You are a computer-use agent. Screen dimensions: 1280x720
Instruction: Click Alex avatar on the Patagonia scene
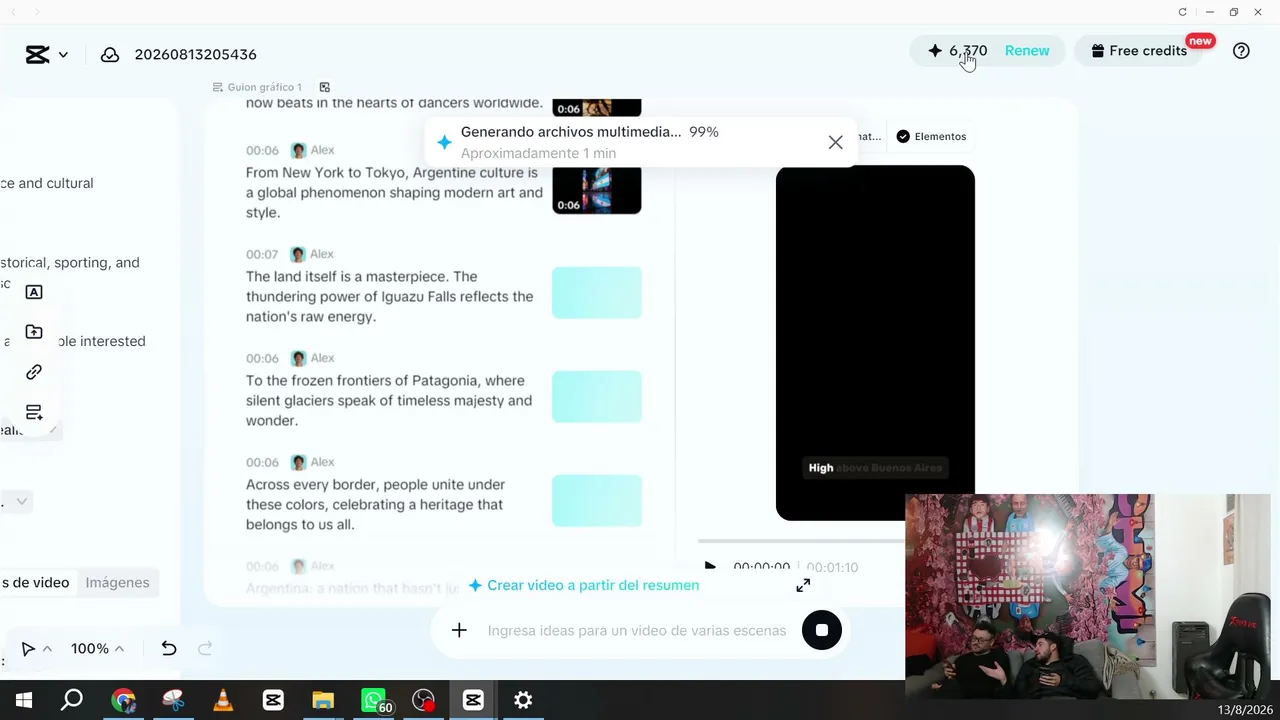click(x=298, y=358)
